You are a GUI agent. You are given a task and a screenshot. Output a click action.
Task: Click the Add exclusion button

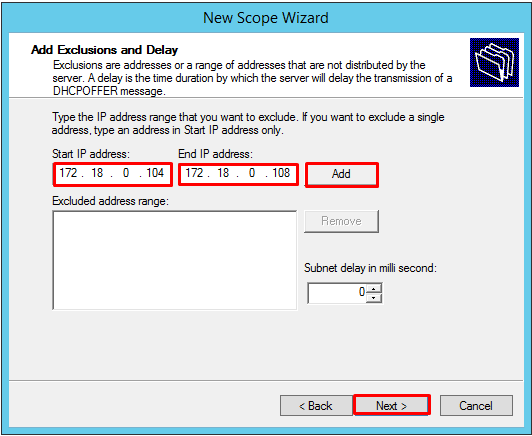[342, 174]
